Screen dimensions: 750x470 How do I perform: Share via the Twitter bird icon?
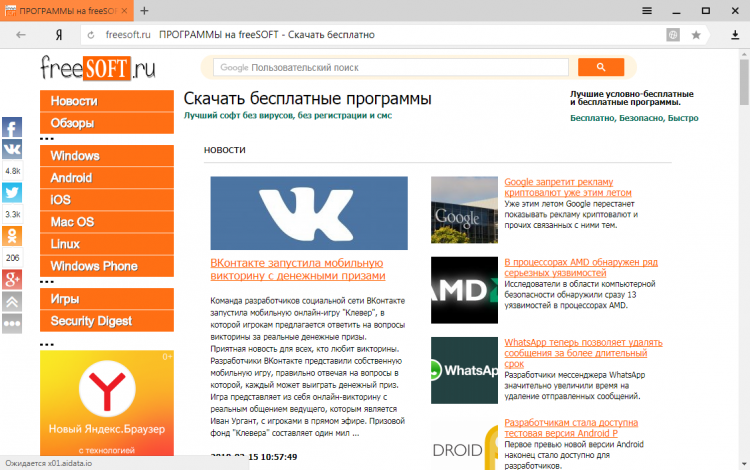coord(12,193)
